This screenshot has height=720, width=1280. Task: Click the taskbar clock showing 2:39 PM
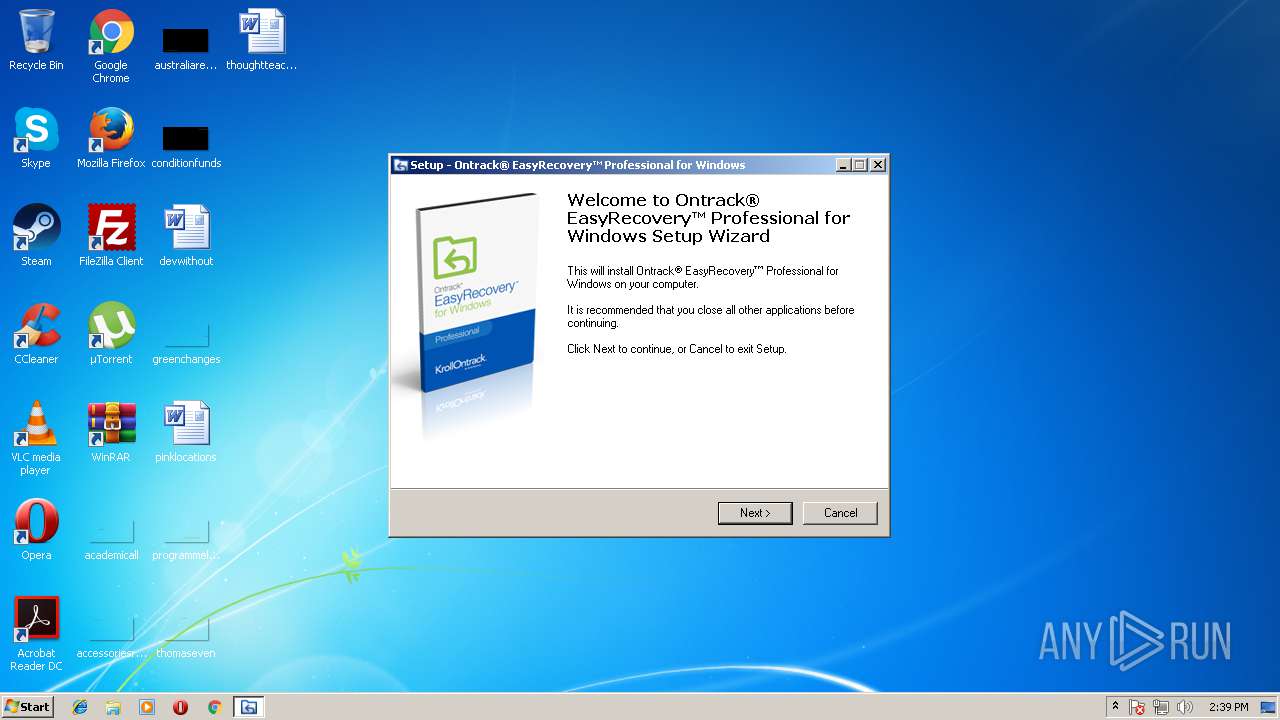click(1228, 707)
